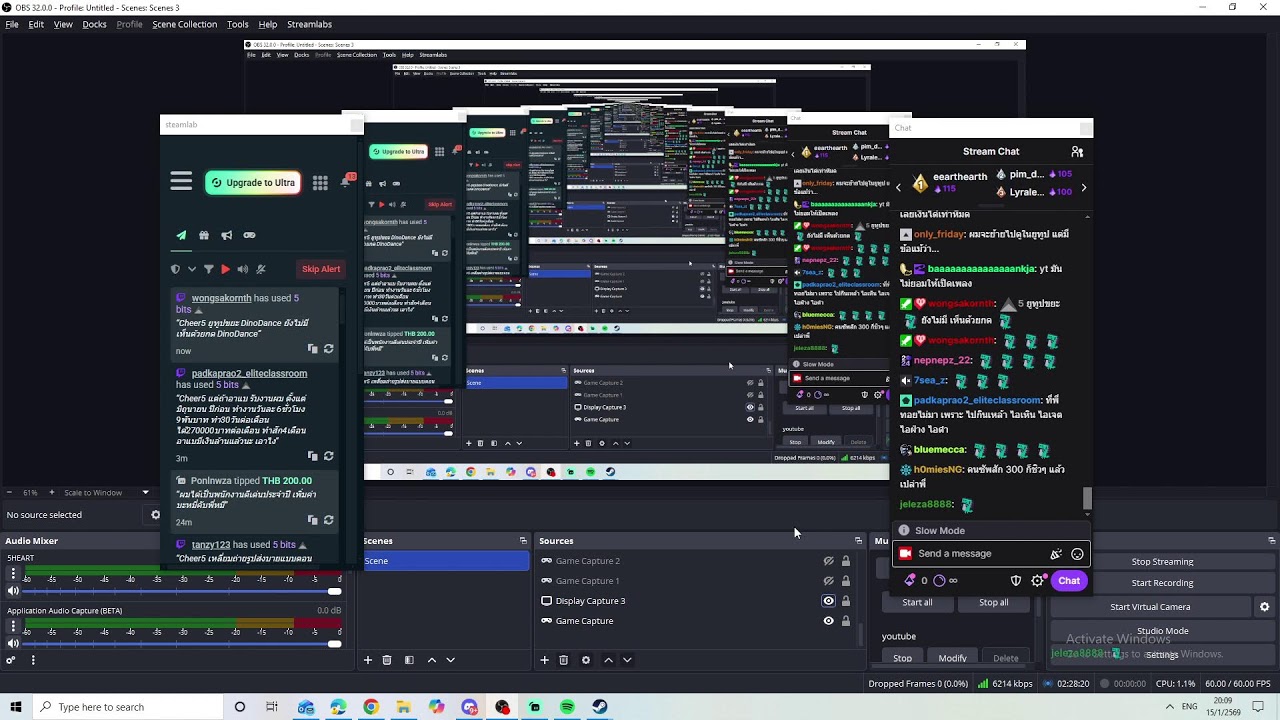
Task: Click Stop Streaming
Action: [1162, 562]
